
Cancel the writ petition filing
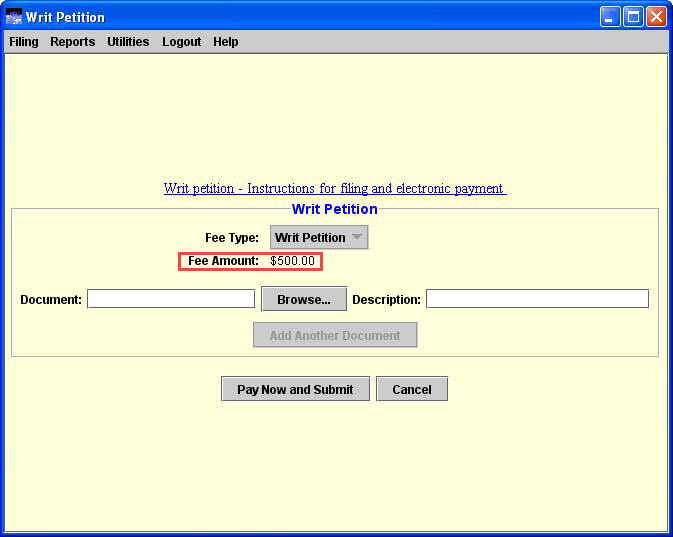pos(412,389)
